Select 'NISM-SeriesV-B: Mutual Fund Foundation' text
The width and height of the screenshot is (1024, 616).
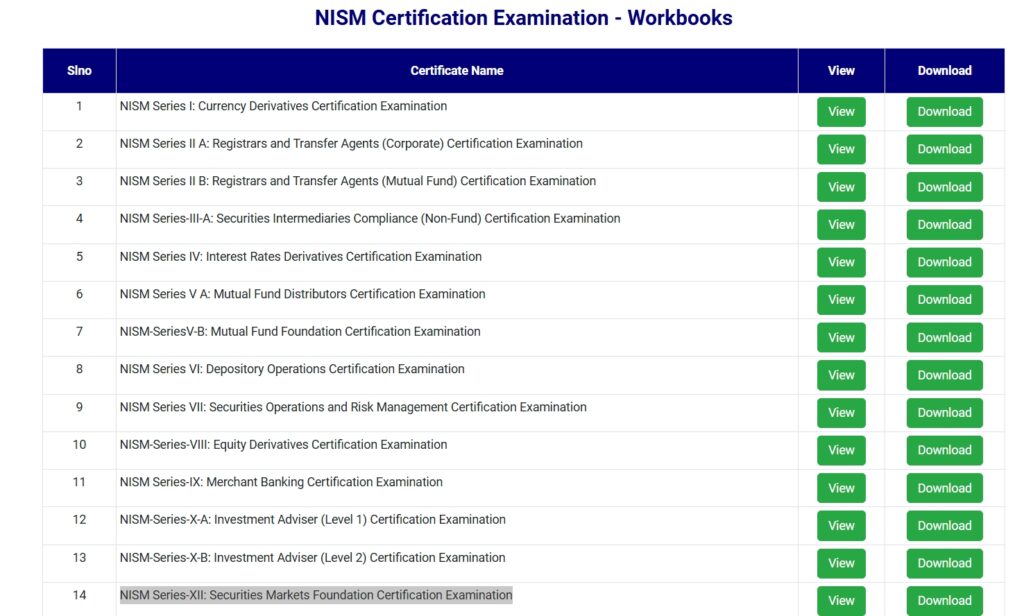(300, 332)
